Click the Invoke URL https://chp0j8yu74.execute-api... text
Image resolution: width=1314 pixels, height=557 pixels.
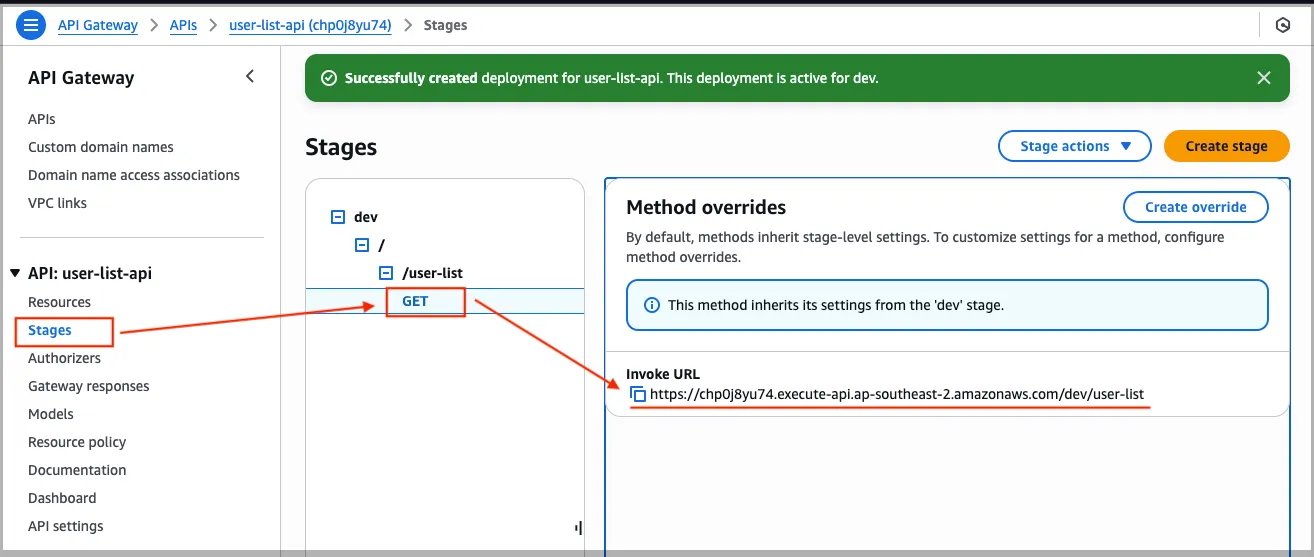coord(897,394)
